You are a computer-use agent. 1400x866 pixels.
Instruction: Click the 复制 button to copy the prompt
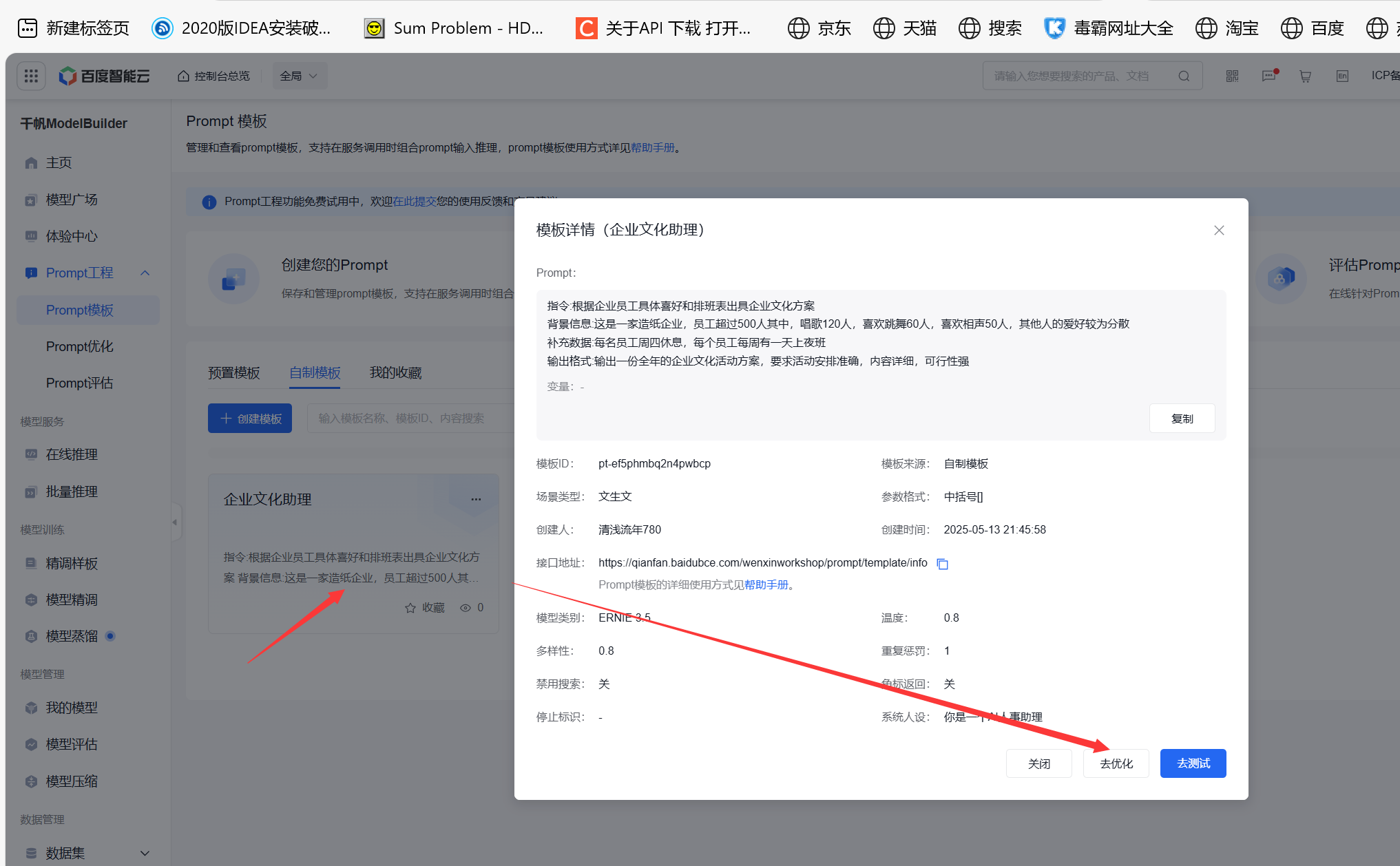[1182, 419]
